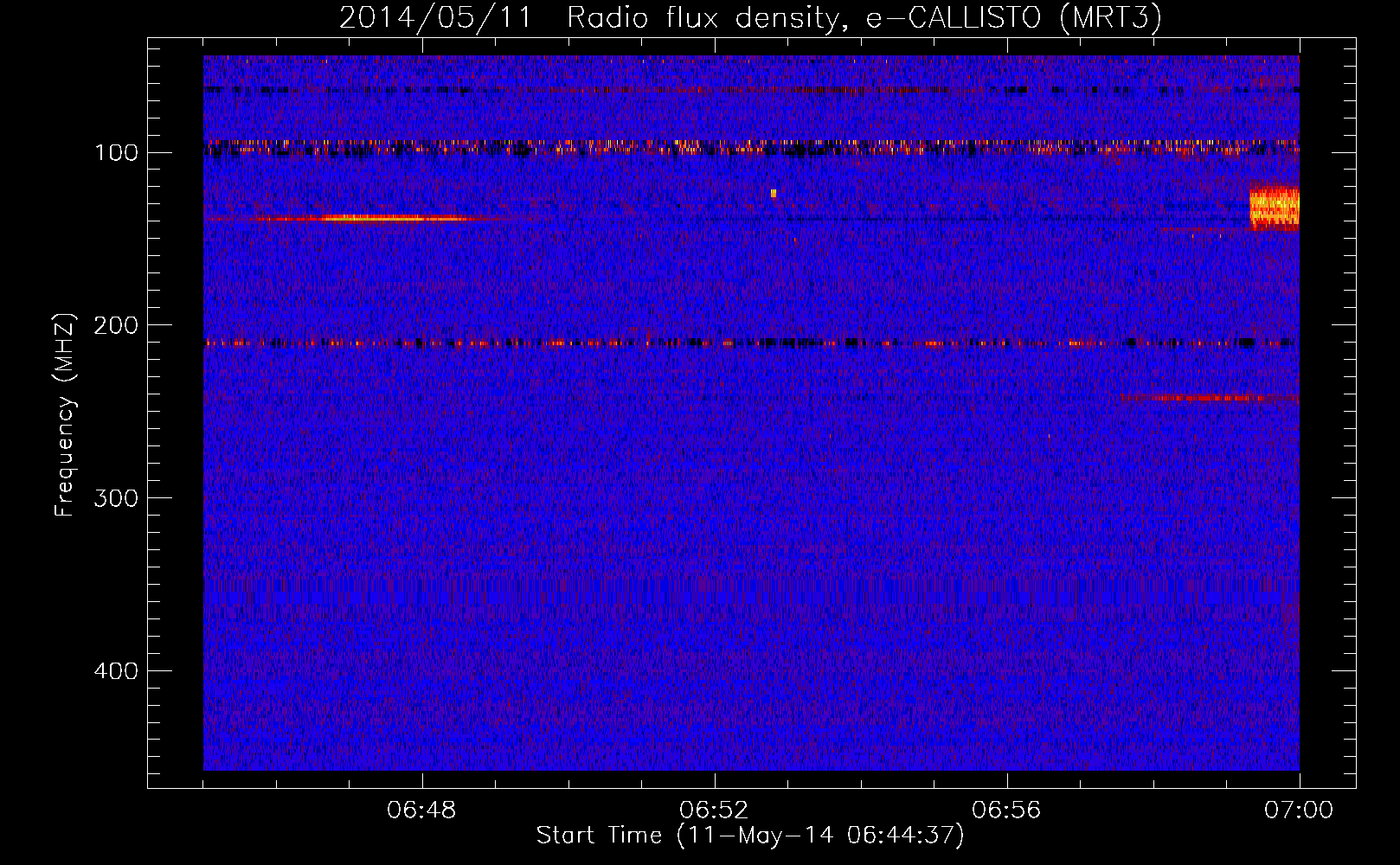Click the bright yellow burst near 07:00
The image size is (1400, 865).
1275,208
